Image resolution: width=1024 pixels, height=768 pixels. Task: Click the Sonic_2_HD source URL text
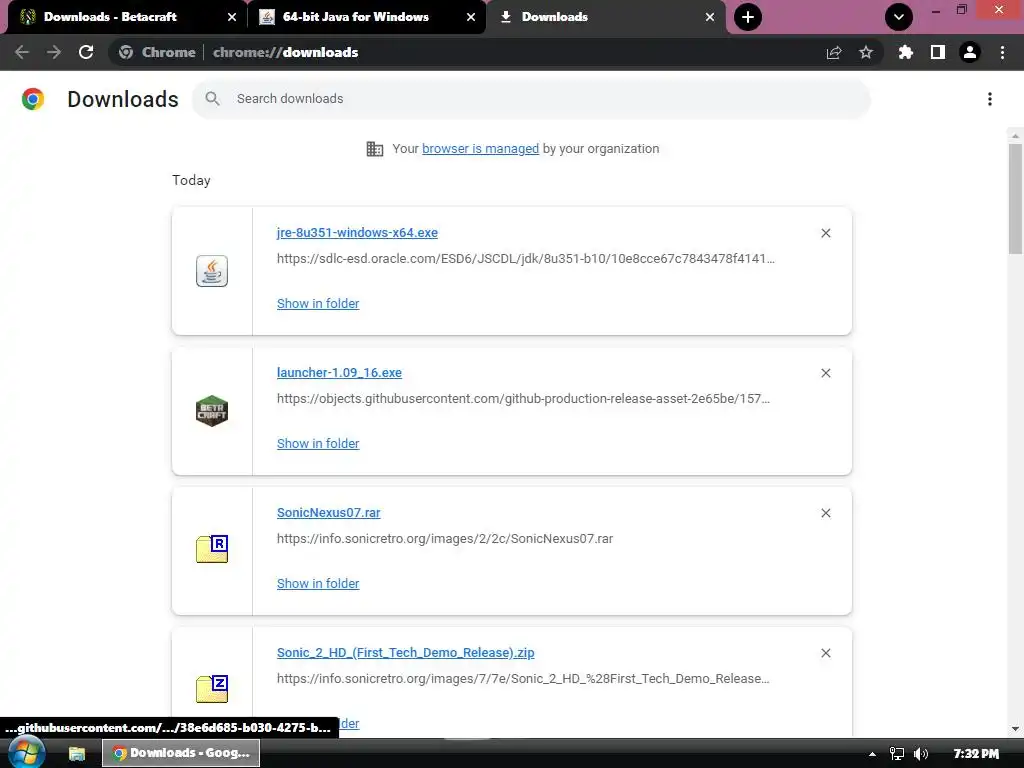tap(523, 679)
